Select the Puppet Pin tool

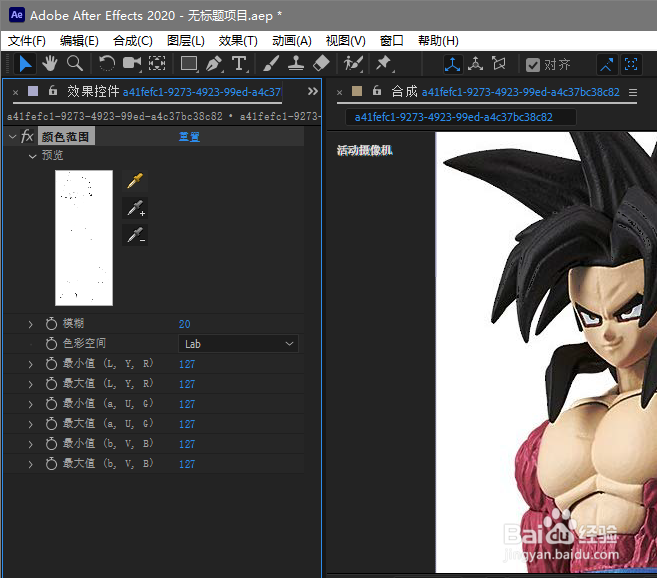tap(383, 64)
